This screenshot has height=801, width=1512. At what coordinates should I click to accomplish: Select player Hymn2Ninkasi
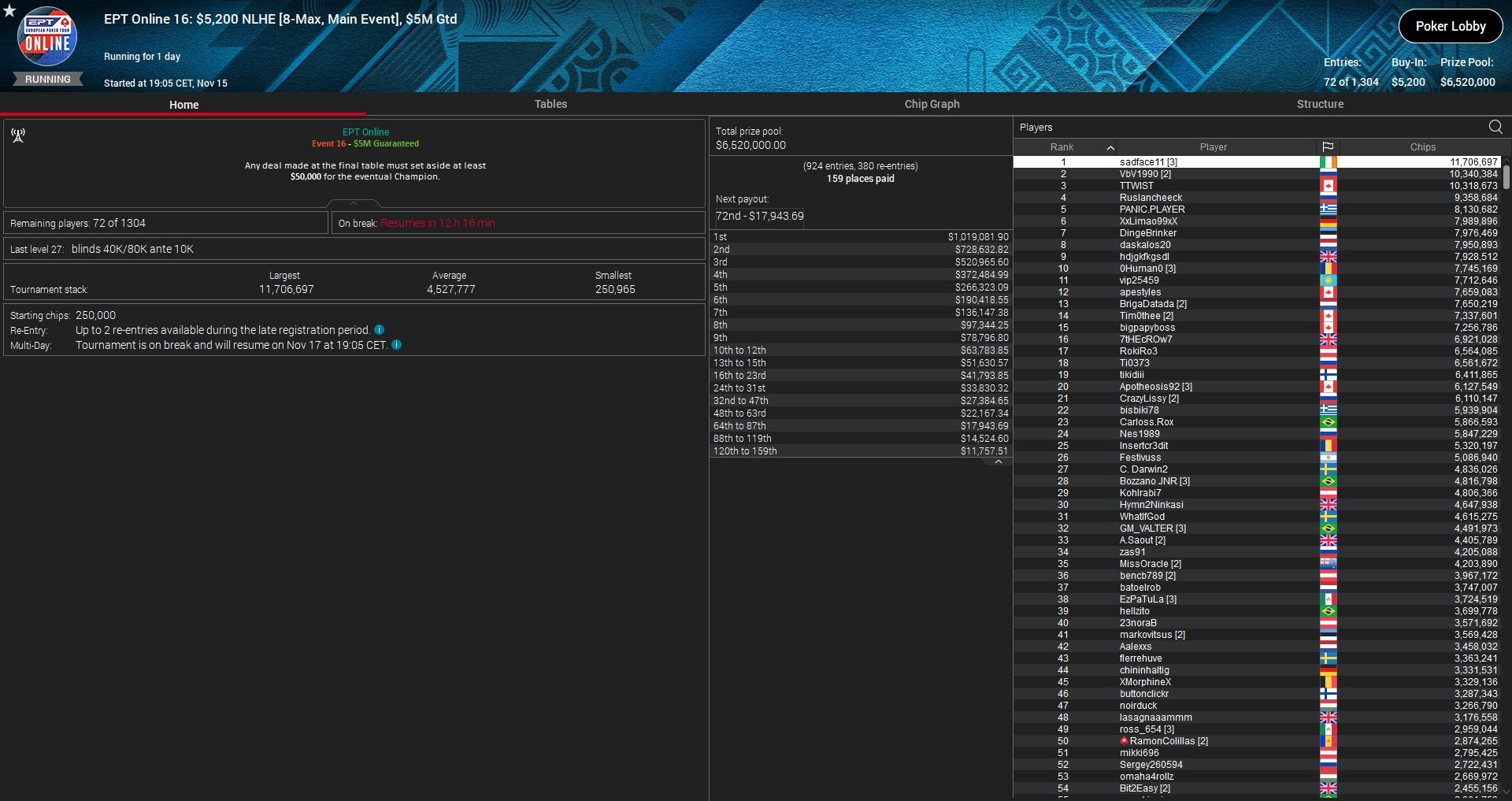click(1257, 505)
